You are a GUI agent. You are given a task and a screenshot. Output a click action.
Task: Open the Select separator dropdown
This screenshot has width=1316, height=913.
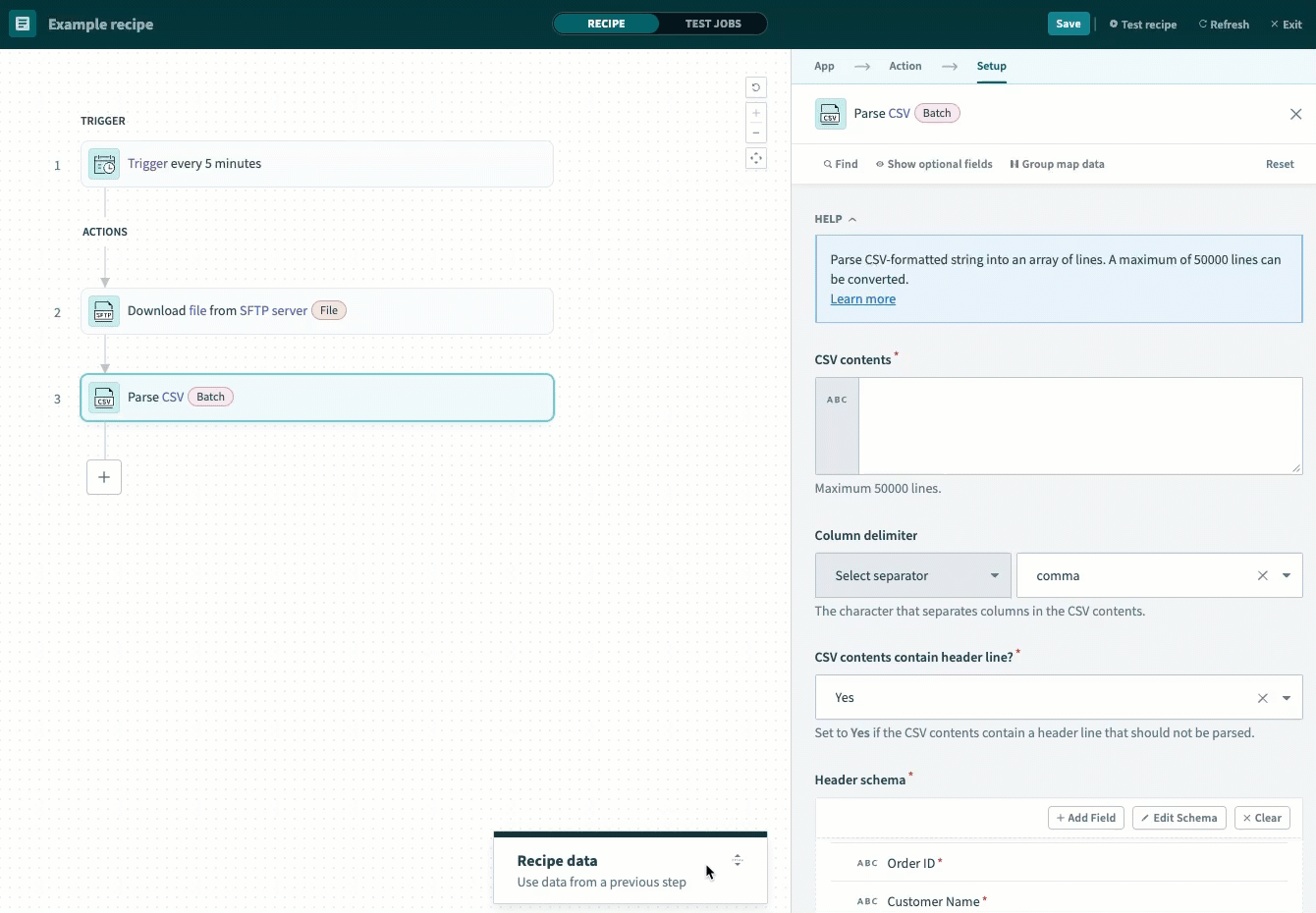pyautogui.click(x=911, y=575)
